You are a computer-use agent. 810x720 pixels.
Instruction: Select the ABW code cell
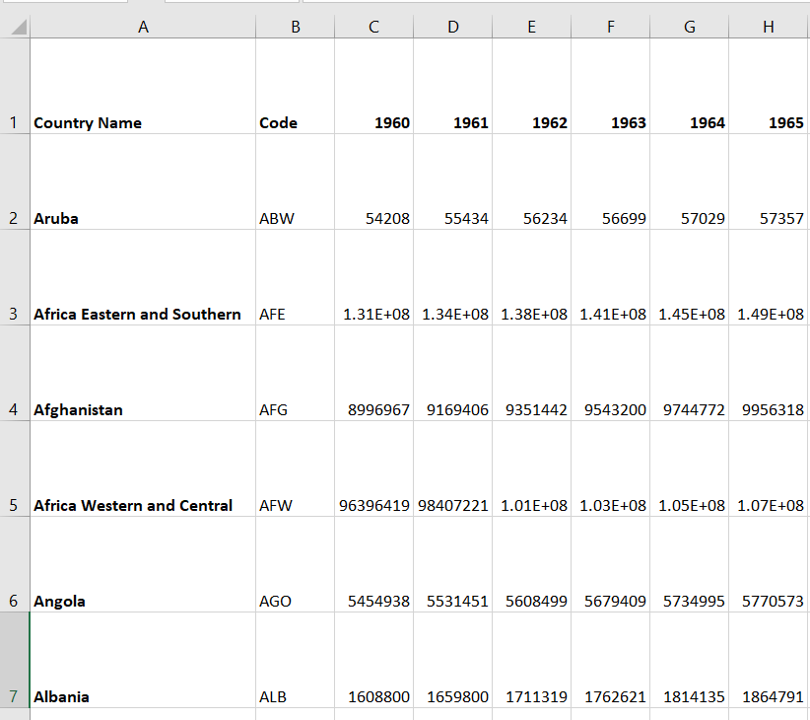pyautogui.click(x=295, y=182)
